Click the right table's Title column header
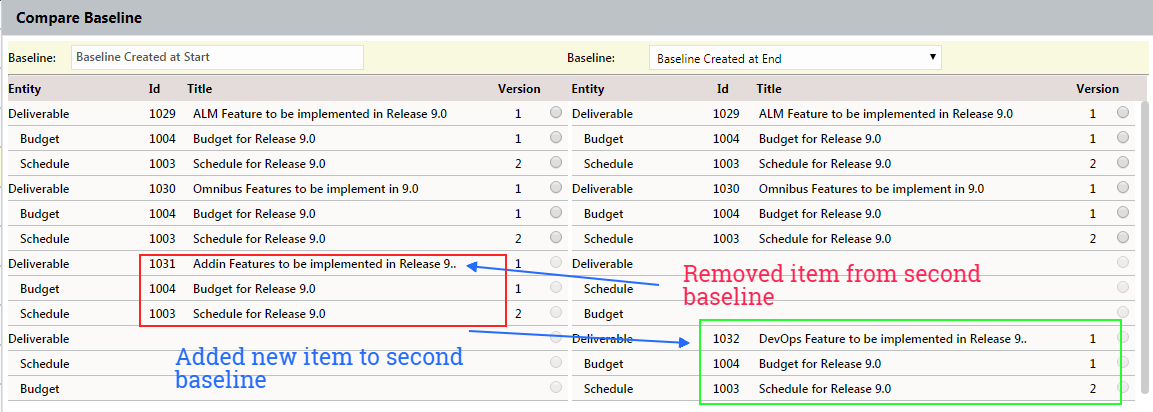The image size is (1153, 412). tap(769, 89)
